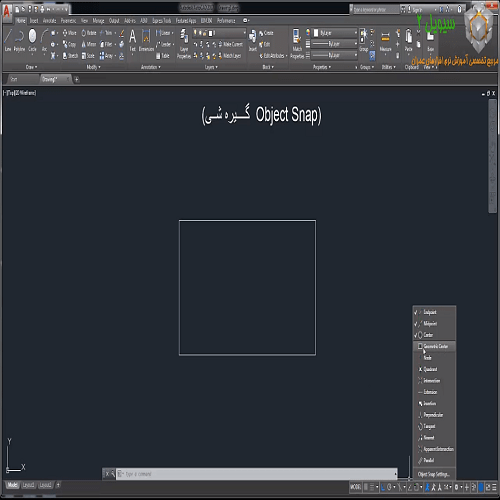Screen dimensions: 500x500
Task: Expand the Annotation panel
Action: tap(151, 67)
